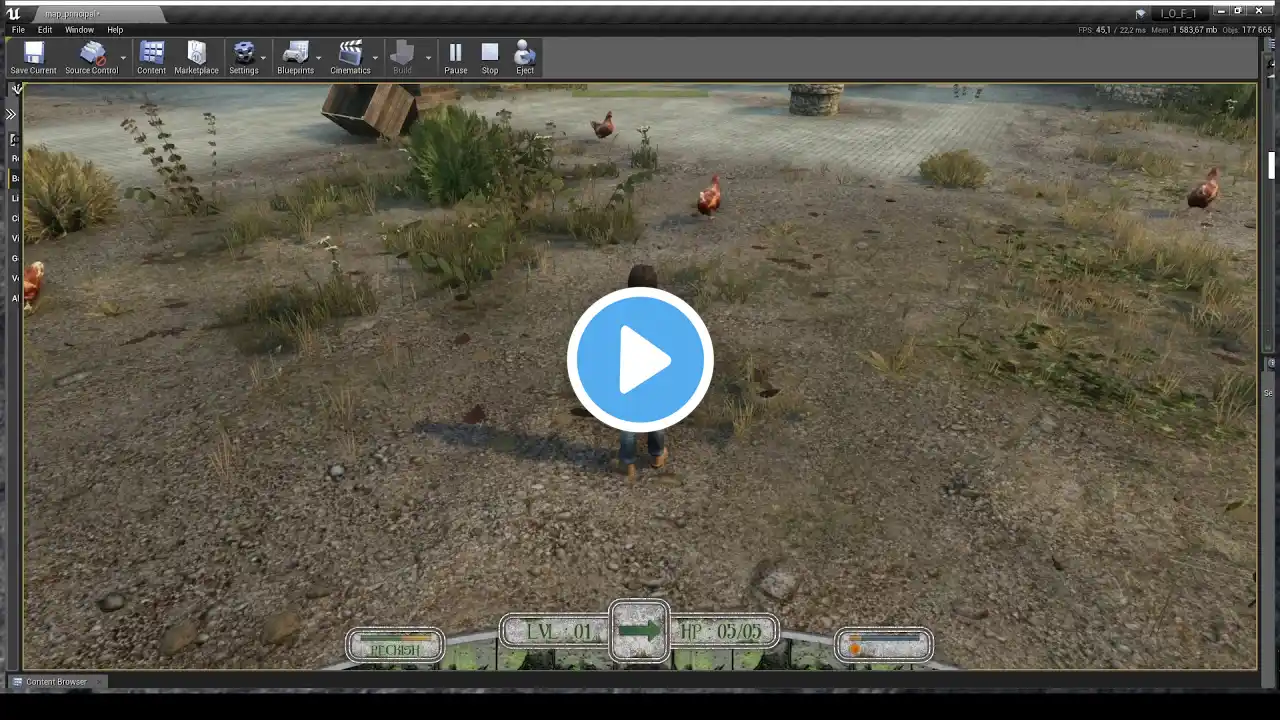Viewport: 1280px width, 720px height.
Task: Click the Cinematics clapperboard icon
Action: [x=350, y=58]
